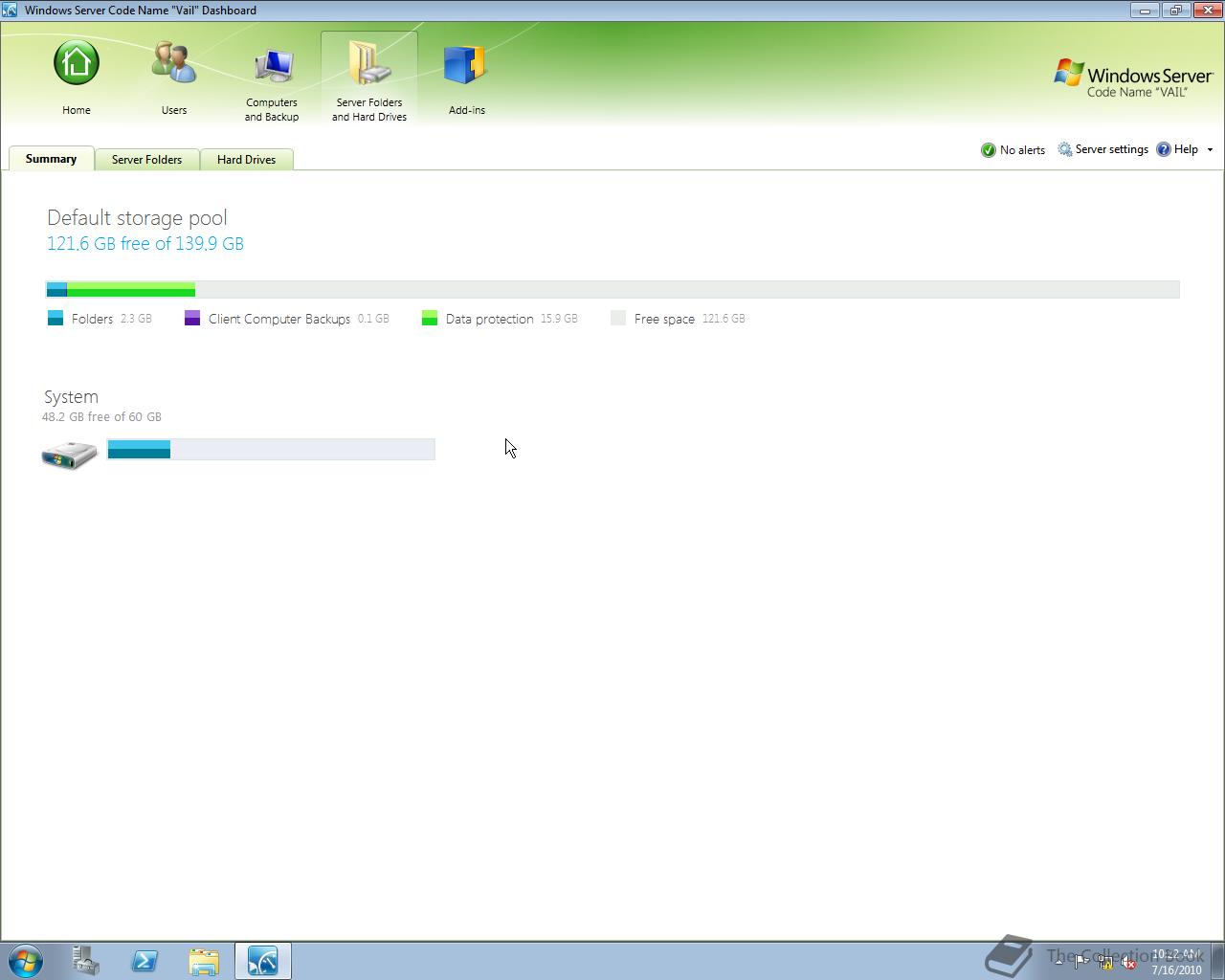Open Server settings

(x=1102, y=149)
